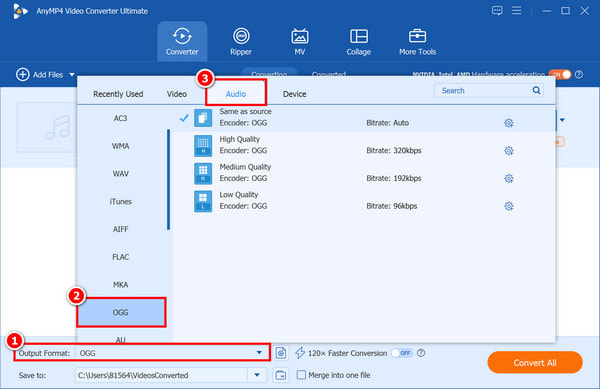Open the output folder icon next to Save to
Screen dimensions: 600x389
(x=281, y=375)
